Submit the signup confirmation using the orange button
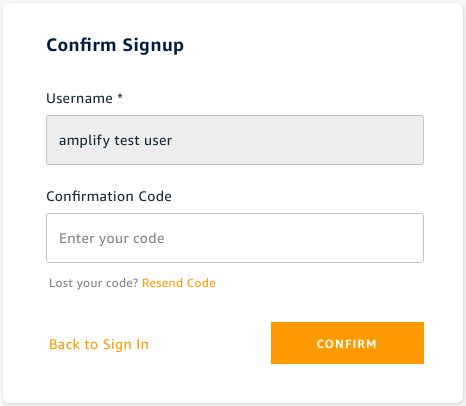 pyautogui.click(x=347, y=343)
